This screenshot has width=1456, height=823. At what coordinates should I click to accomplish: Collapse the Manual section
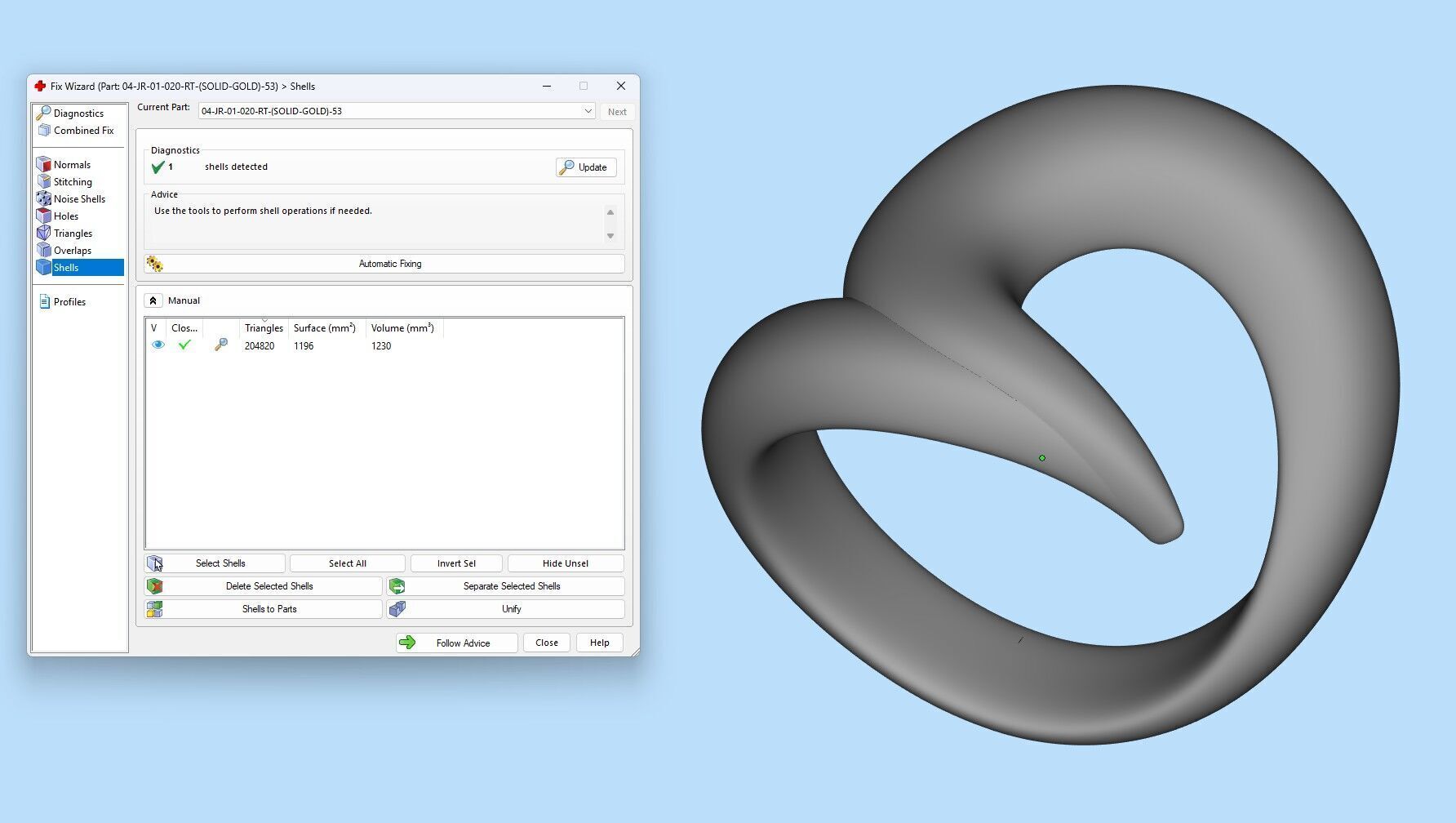tap(153, 300)
